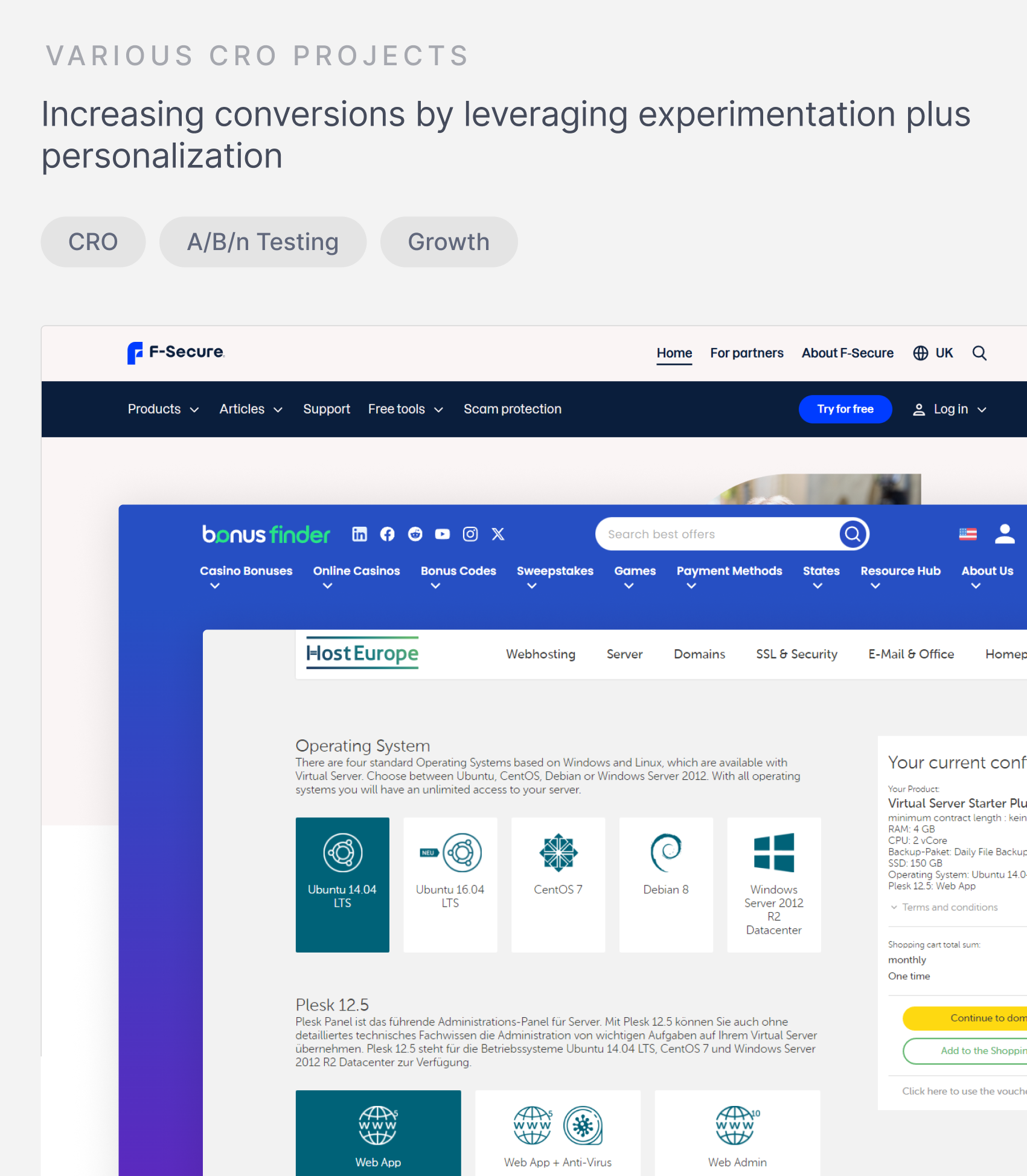Click the Try for free button
Image resolution: width=1027 pixels, height=1176 pixels.
pyautogui.click(x=845, y=410)
